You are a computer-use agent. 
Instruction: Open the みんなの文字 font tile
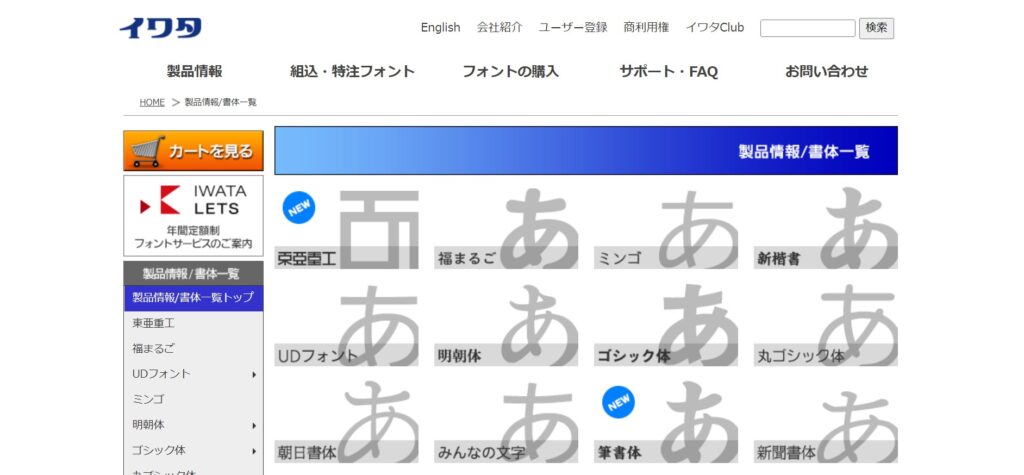click(x=506, y=421)
